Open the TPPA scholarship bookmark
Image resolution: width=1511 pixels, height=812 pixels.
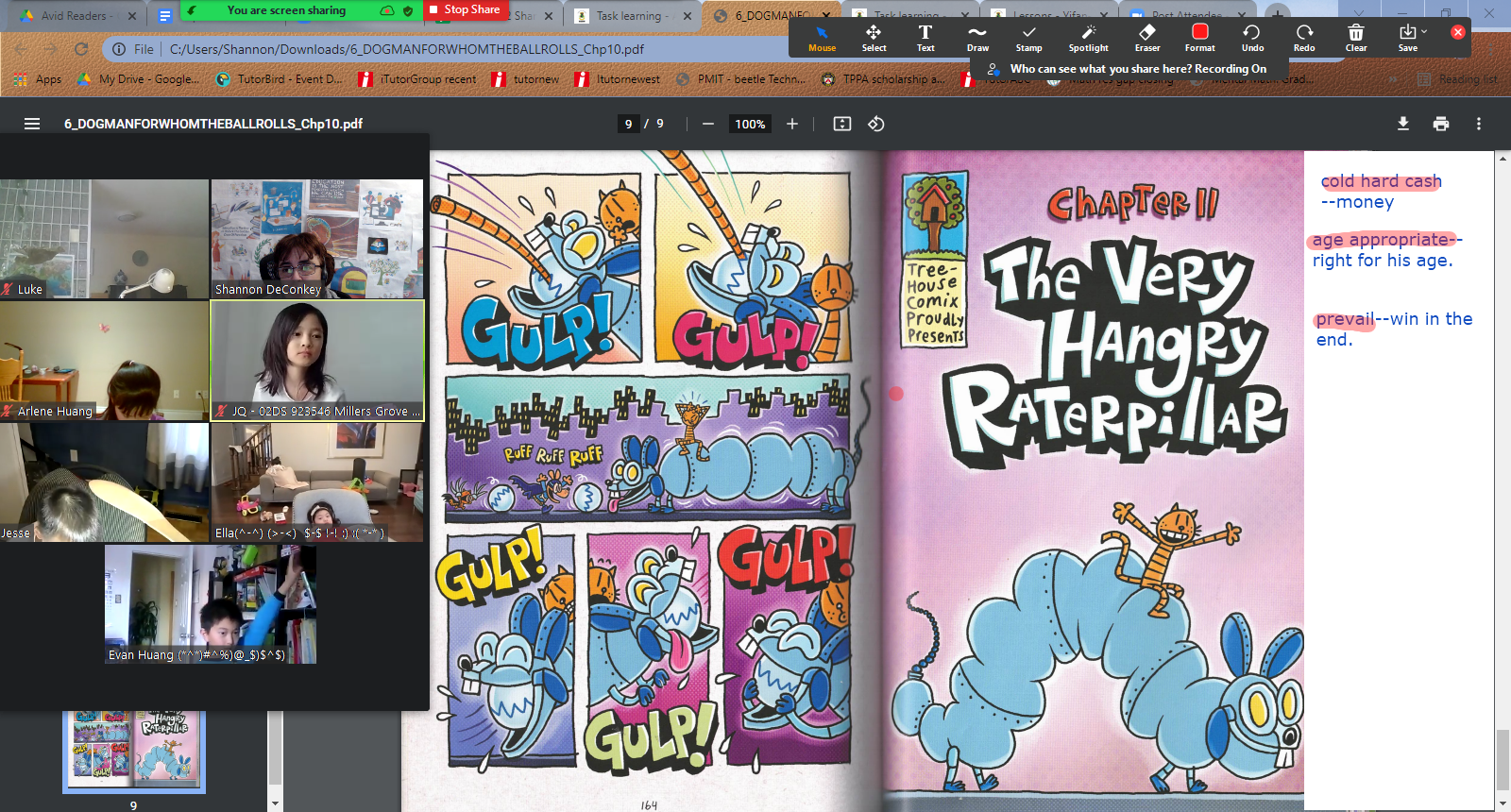883,79
